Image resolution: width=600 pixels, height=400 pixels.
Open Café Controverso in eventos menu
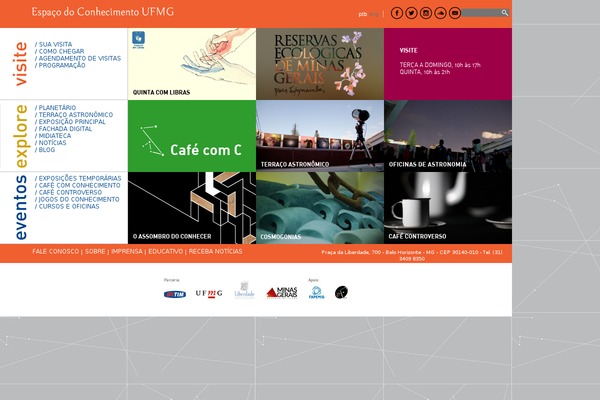click(68, 192)
